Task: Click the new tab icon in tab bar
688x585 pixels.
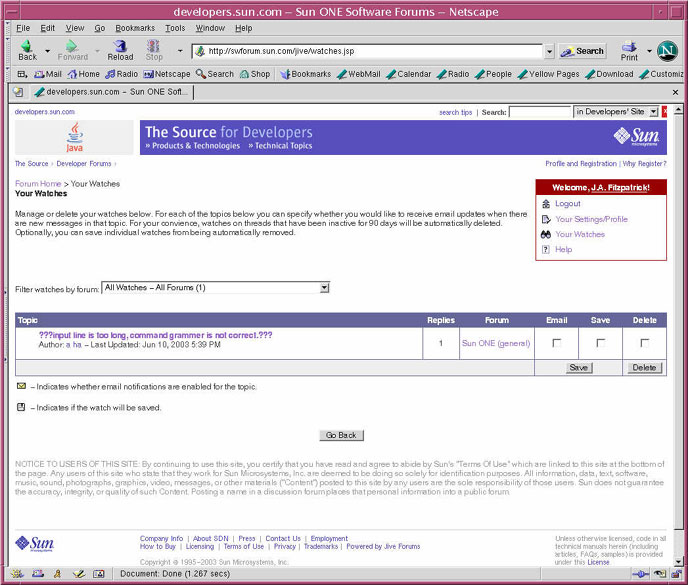Action: point(18,92)
